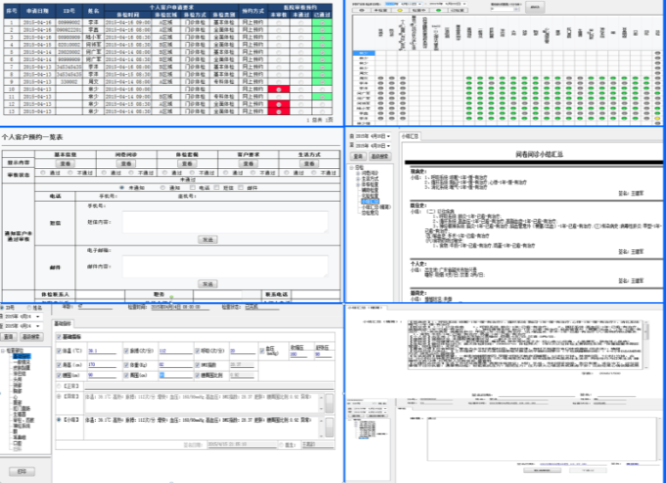Click the 查看 button under 生活方式

[309, 164]
